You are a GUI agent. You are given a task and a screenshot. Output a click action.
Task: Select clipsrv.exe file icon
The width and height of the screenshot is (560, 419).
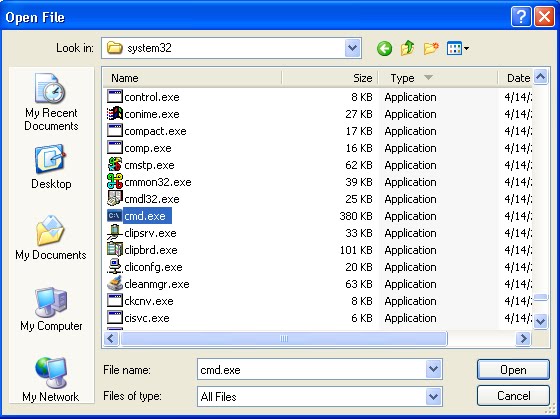(x=115, y=233)
